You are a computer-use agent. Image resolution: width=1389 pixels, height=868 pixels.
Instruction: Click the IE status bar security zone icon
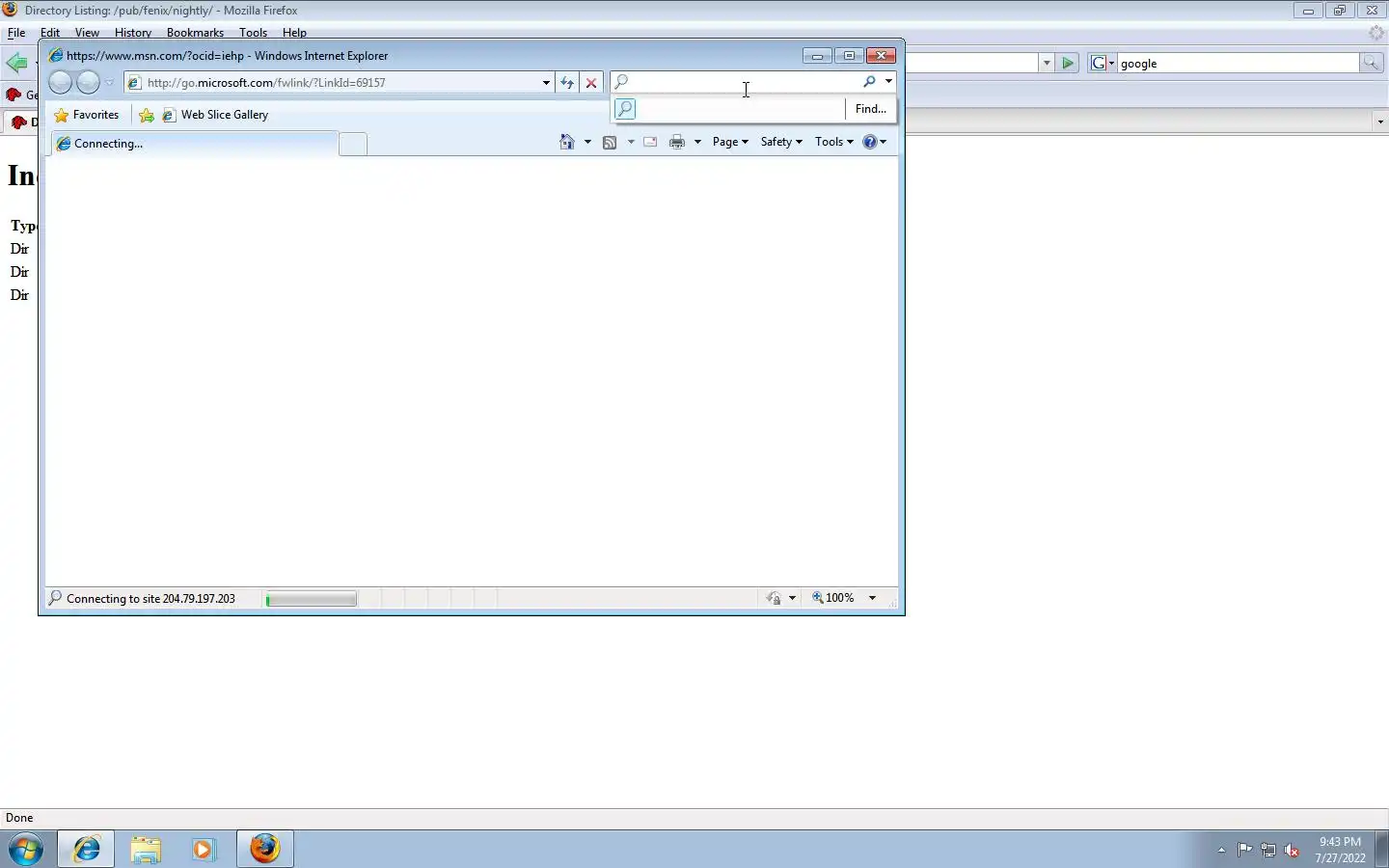click(774, 598)
